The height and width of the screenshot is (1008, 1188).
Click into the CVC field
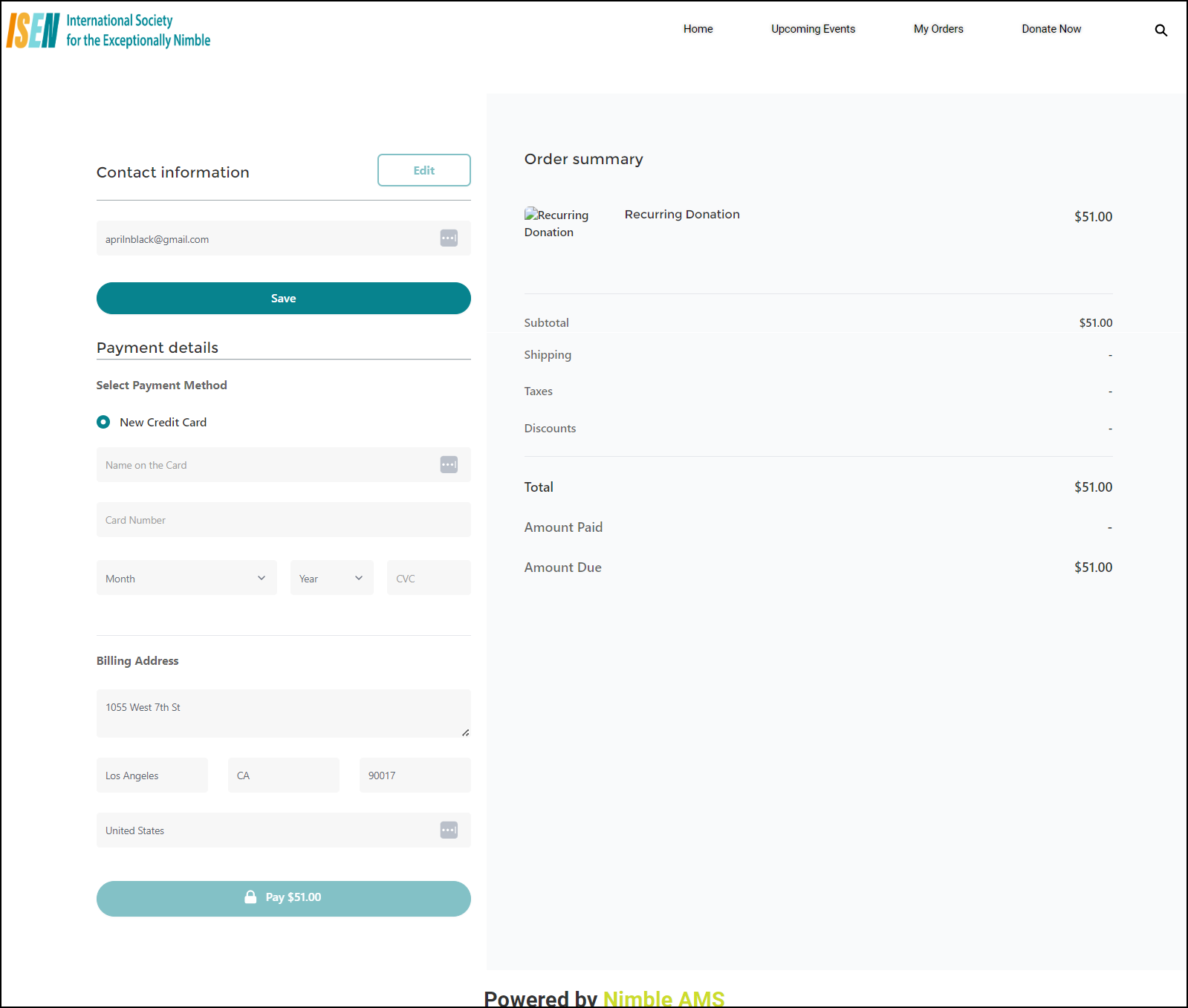click(x=428, y=578)
